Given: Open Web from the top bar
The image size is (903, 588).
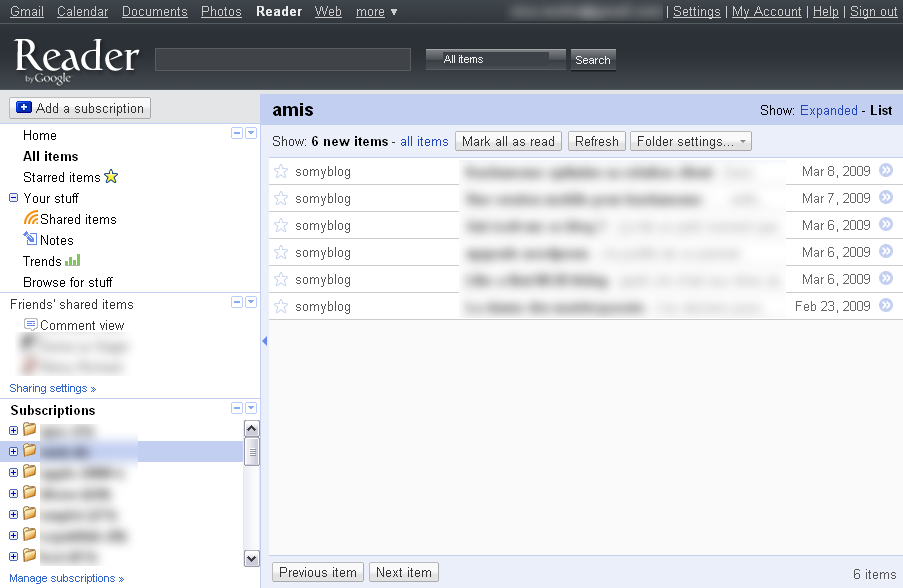Looking at the screenshot, I should (328, 12).
